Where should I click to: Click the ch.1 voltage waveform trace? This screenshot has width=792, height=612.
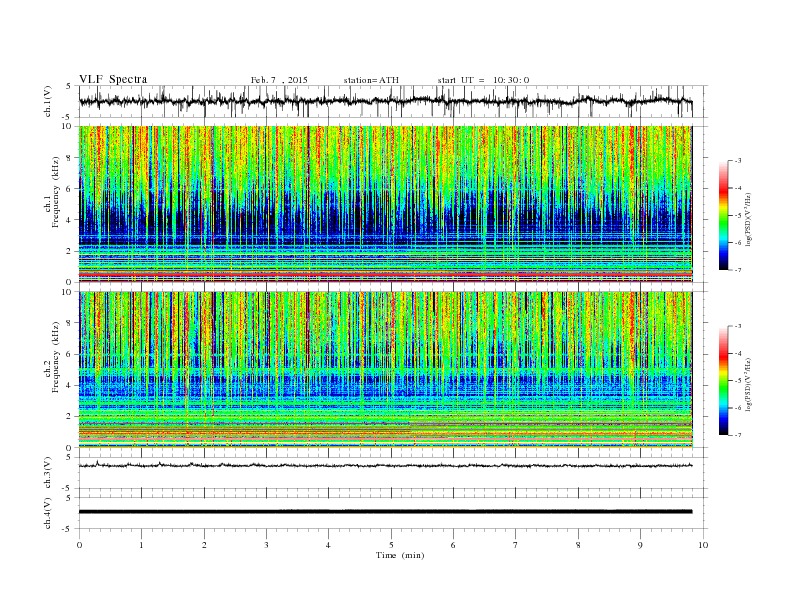coord(385,101)
